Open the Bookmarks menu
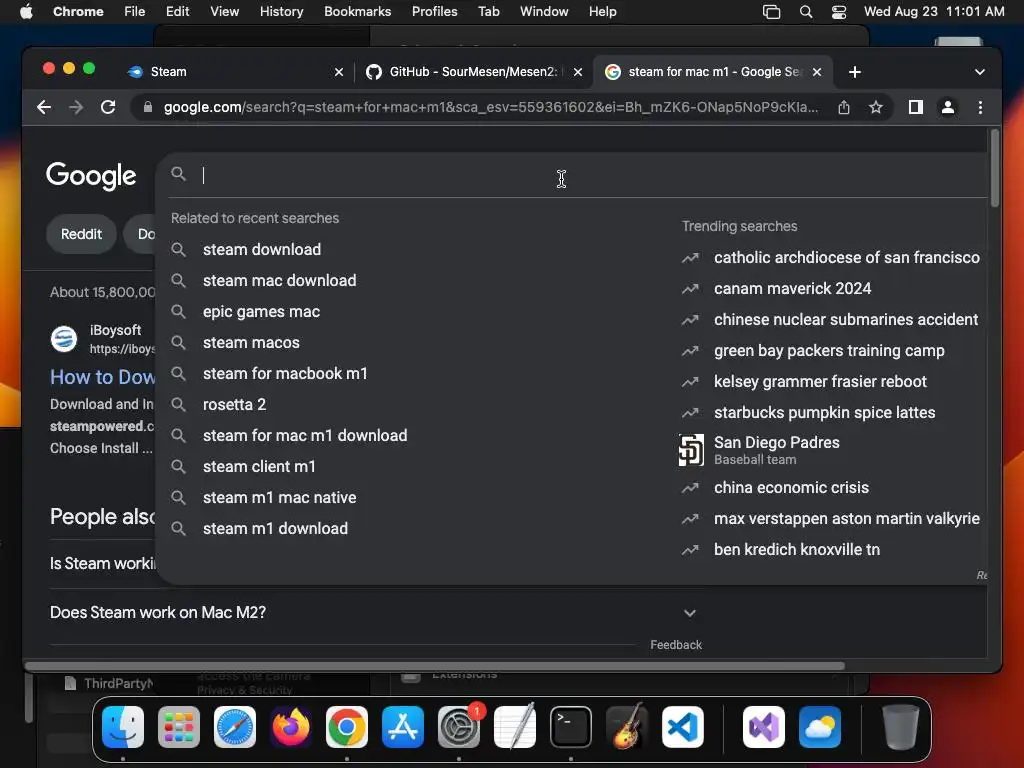1024x768 pixels. [x=357, y=11]
